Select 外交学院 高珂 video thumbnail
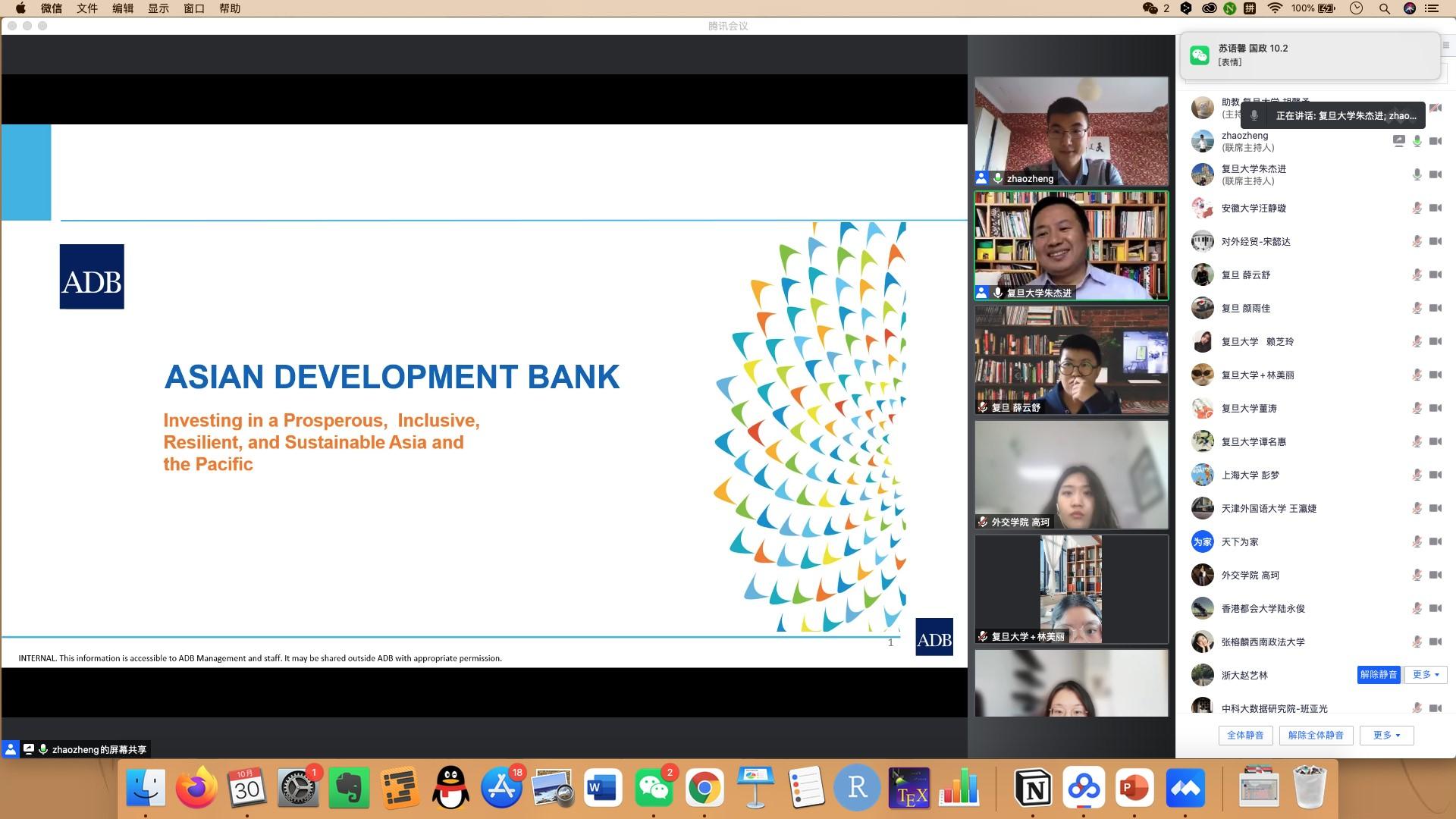Image resolution: width=1456 pixels, height=819 pixels. 1072,475
